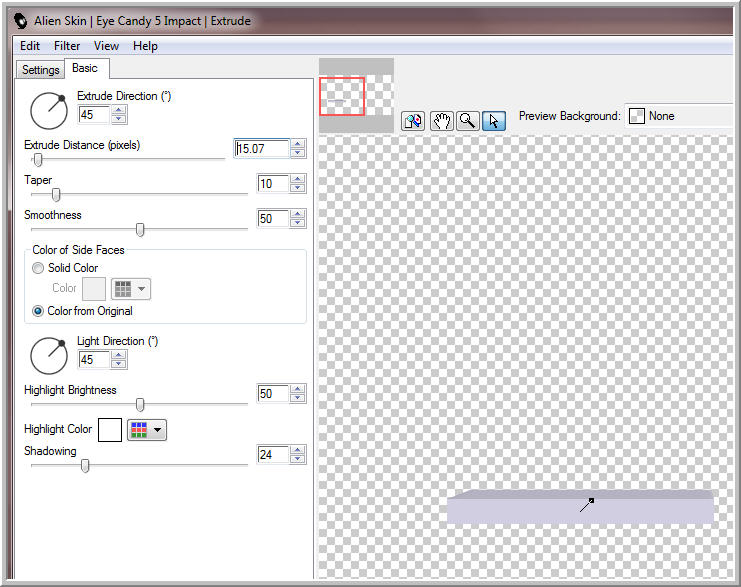Click the Shadowing value field

(x=273, y=455)
